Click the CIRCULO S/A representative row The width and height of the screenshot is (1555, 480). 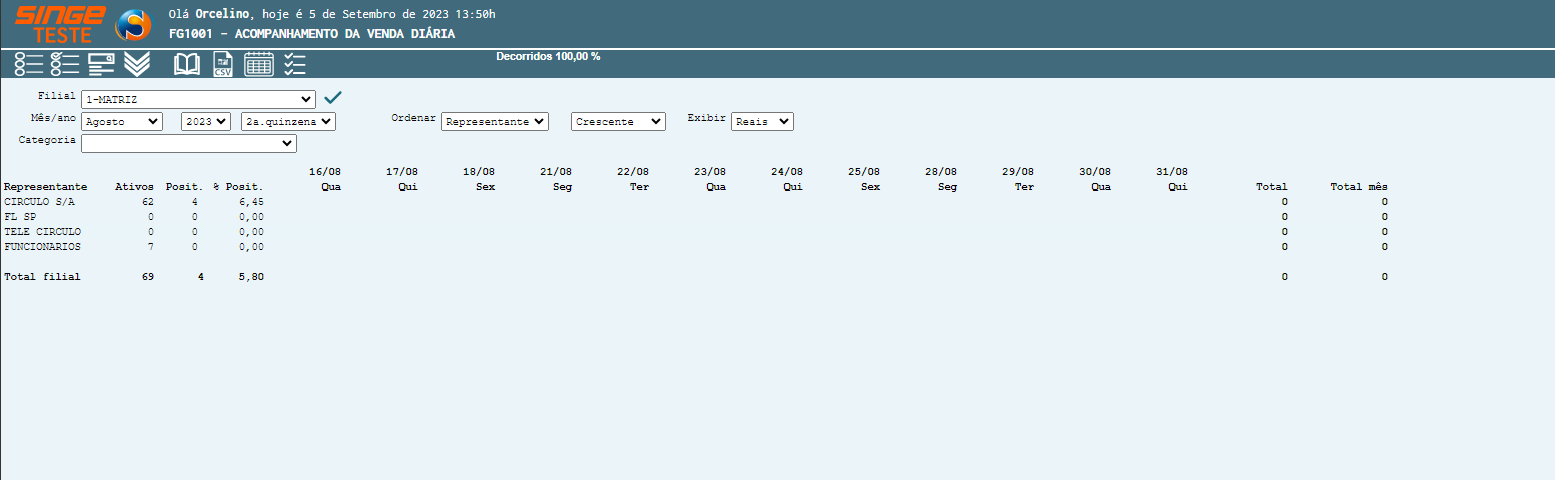pyautogui.click(x=40, y=202)
